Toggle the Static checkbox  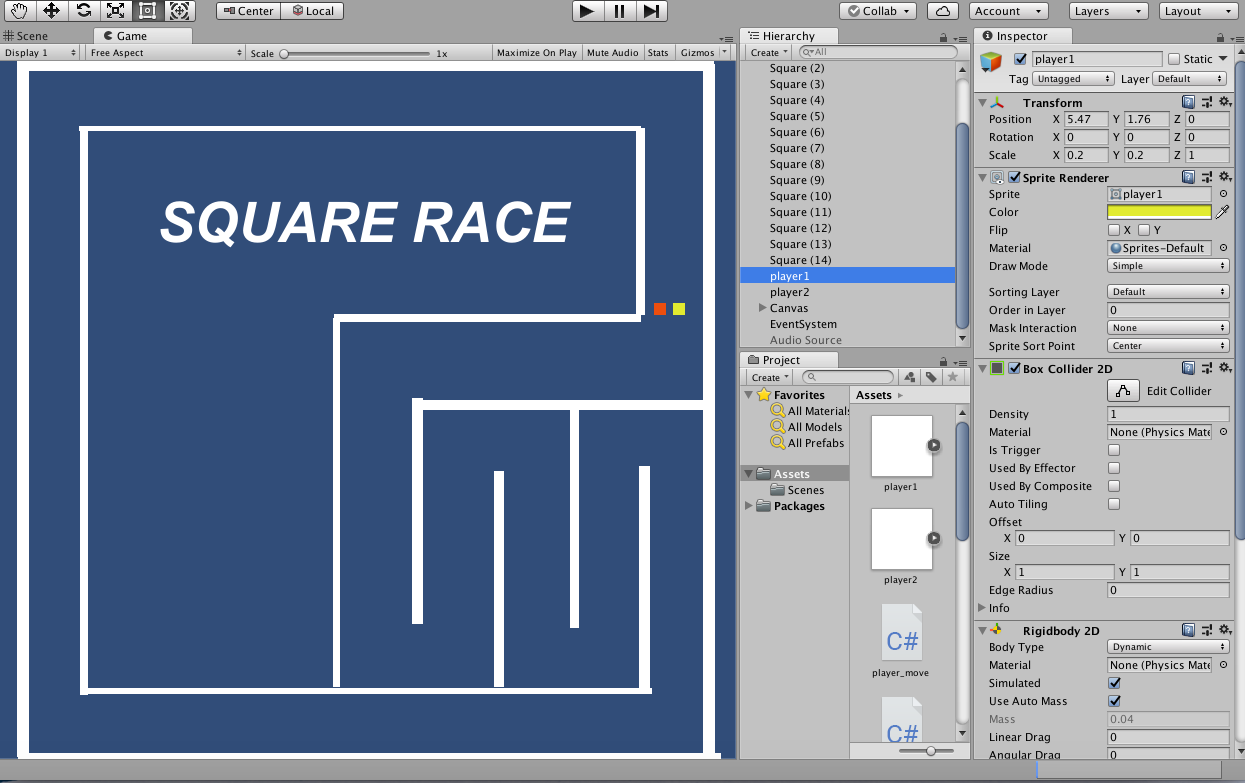pos(1174,59)
